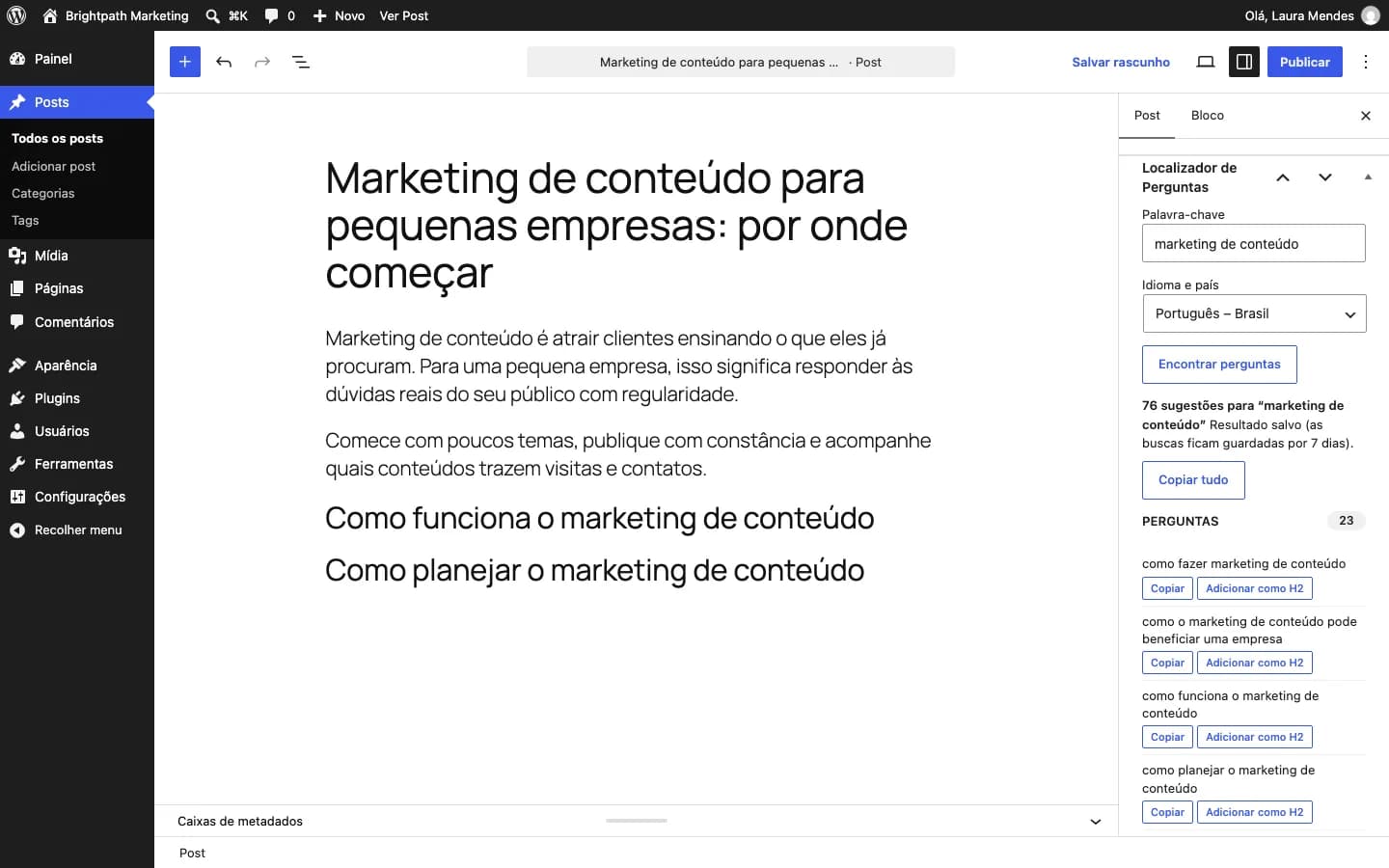The width and height of the screenshot is (1389, 868).
Task: Switch to the Bloco tab in sidebar
Action: click(1208, 116)
